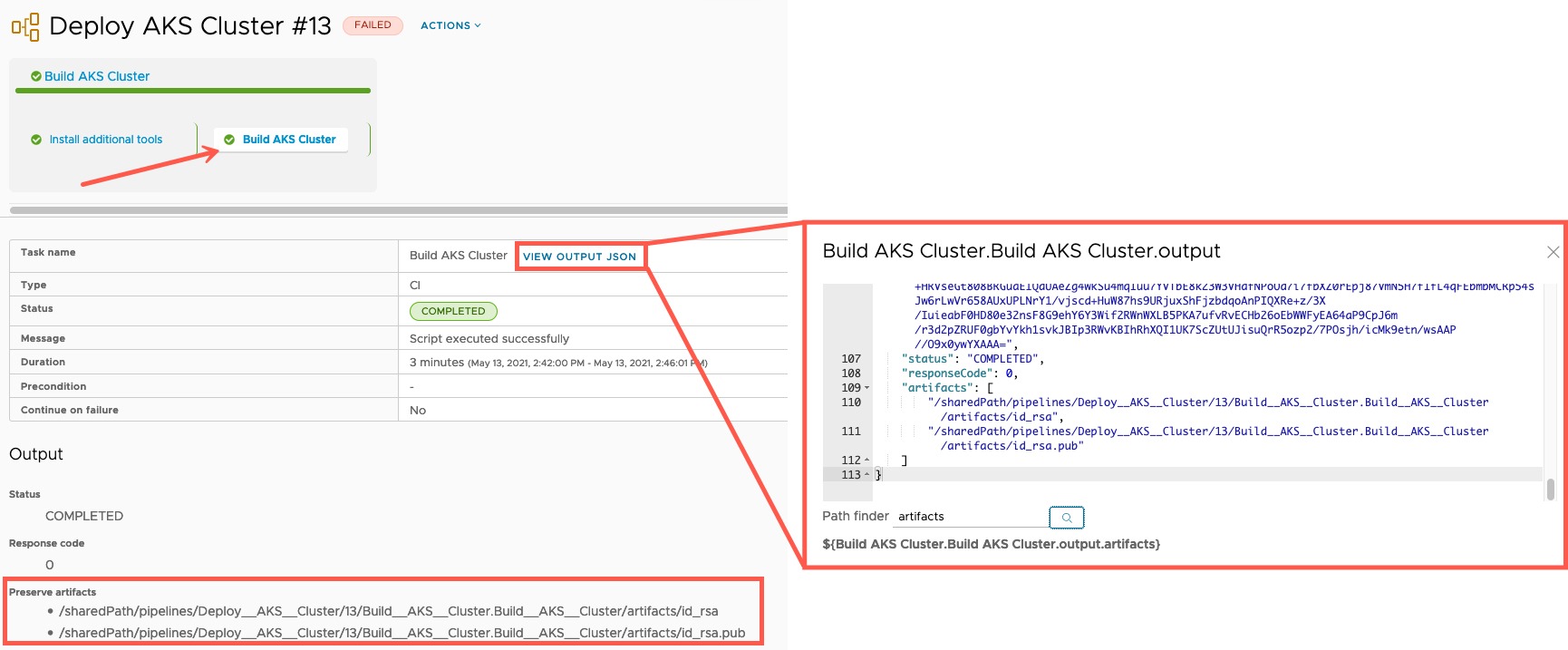The image size is (1568, 650).
Task: Click the Path finder input field
Action: coord(972,517)
